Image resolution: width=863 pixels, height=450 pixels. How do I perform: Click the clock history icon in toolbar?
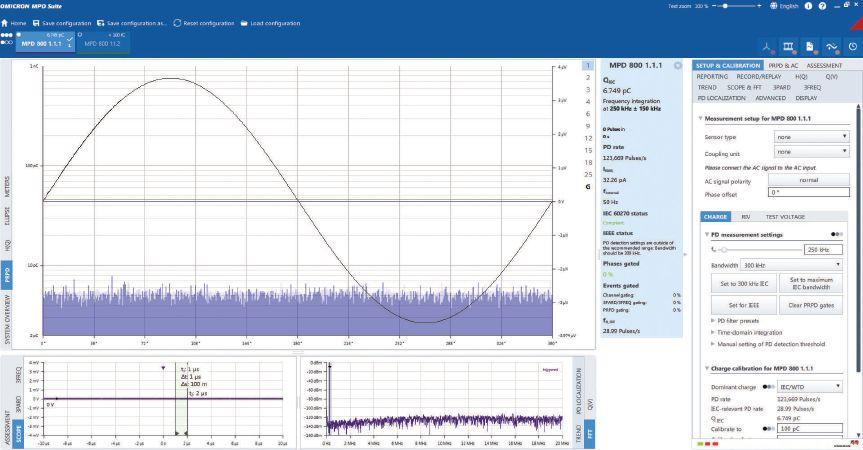pos(853,47)
